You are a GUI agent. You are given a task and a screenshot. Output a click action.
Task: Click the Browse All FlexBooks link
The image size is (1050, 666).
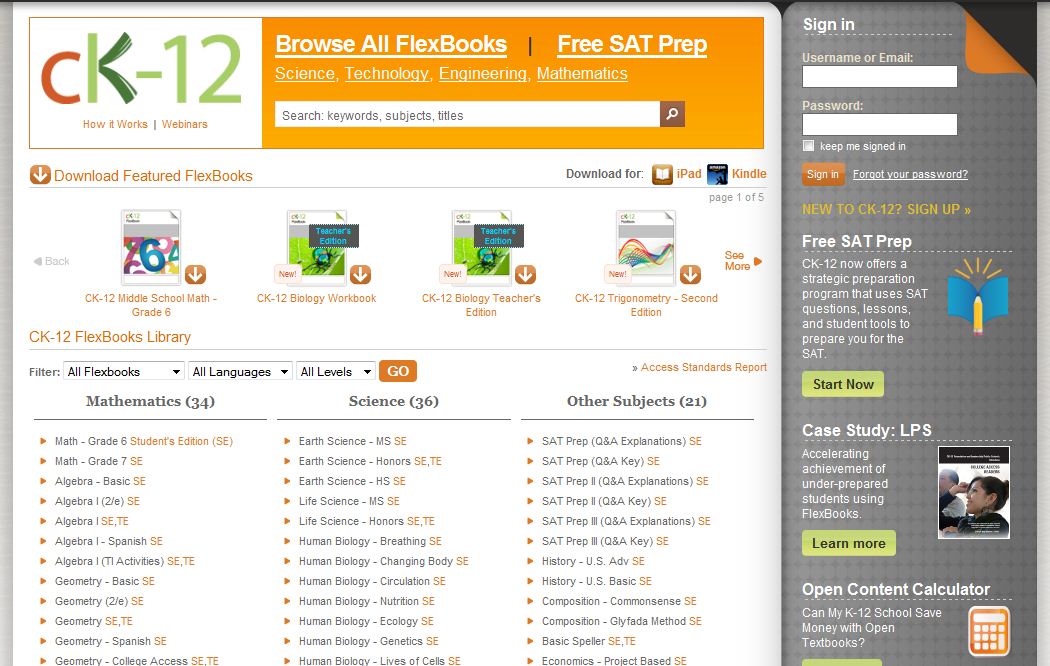[391, 44]
